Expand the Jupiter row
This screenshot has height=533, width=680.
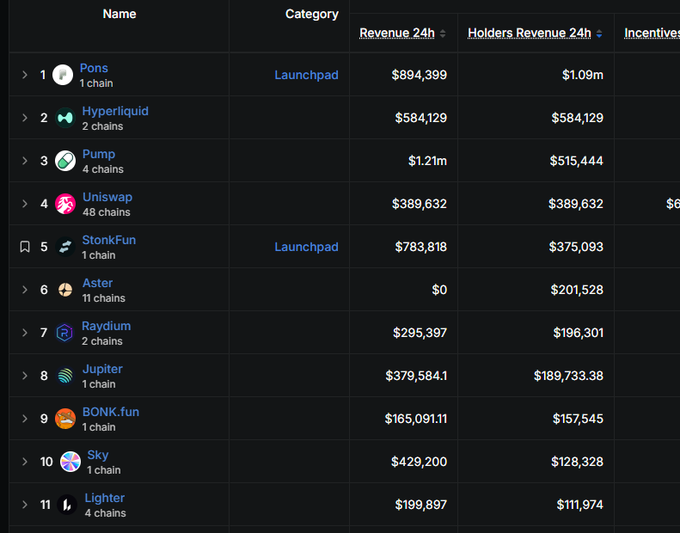25,376
